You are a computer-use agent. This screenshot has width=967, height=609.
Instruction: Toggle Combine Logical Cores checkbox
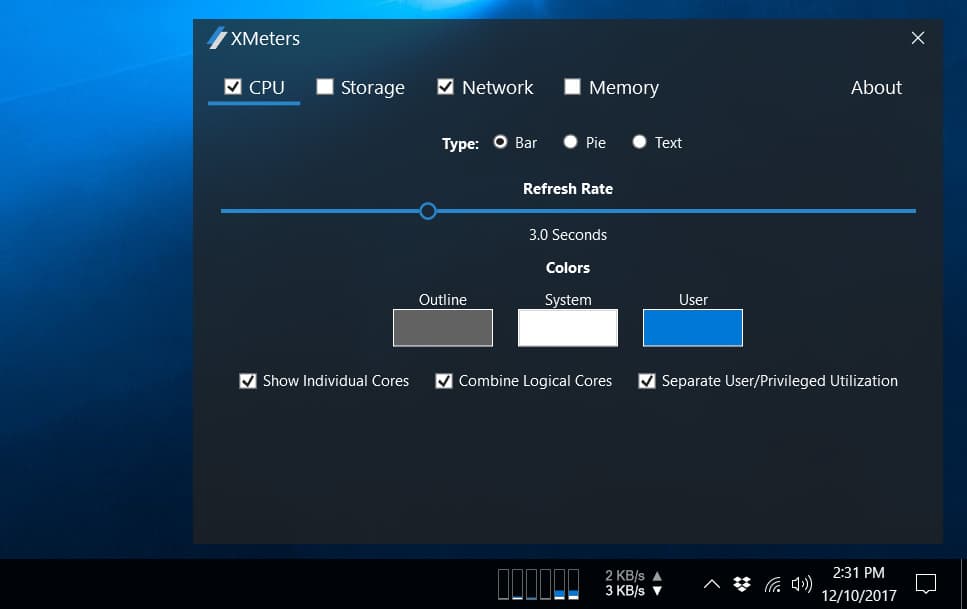click(x=443, y=381)
